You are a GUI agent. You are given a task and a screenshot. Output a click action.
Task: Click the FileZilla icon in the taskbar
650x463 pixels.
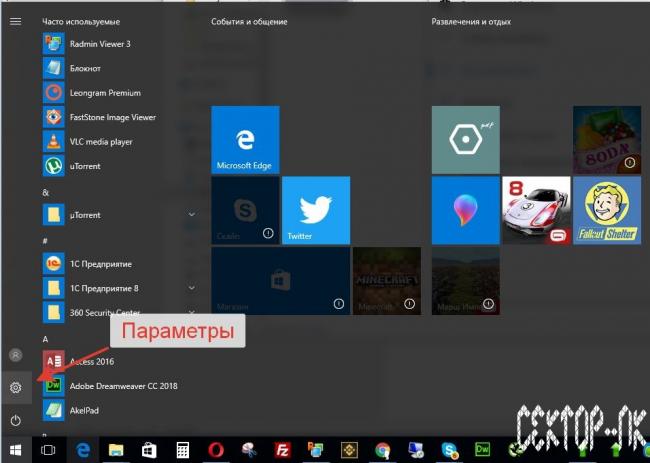click(281, 451)
